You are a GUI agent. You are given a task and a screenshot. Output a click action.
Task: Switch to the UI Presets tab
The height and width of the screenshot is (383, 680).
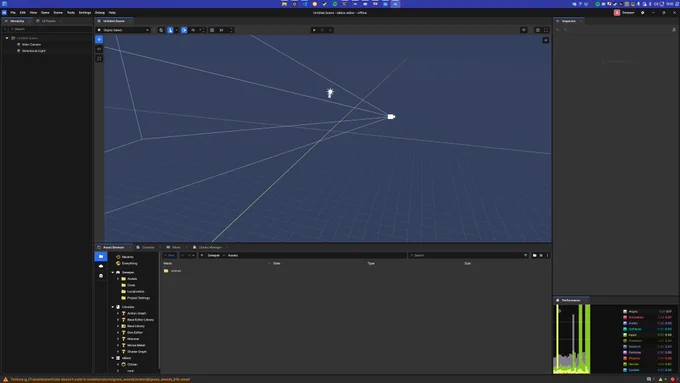pos(49,21)
